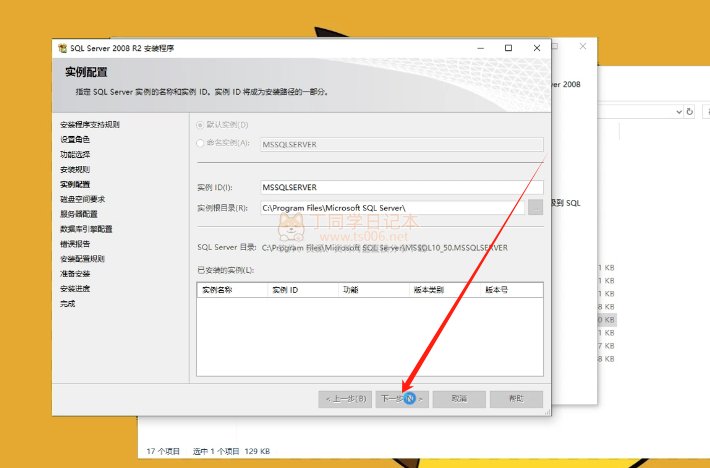Click the SQL Server directory path text

point(384,248)
